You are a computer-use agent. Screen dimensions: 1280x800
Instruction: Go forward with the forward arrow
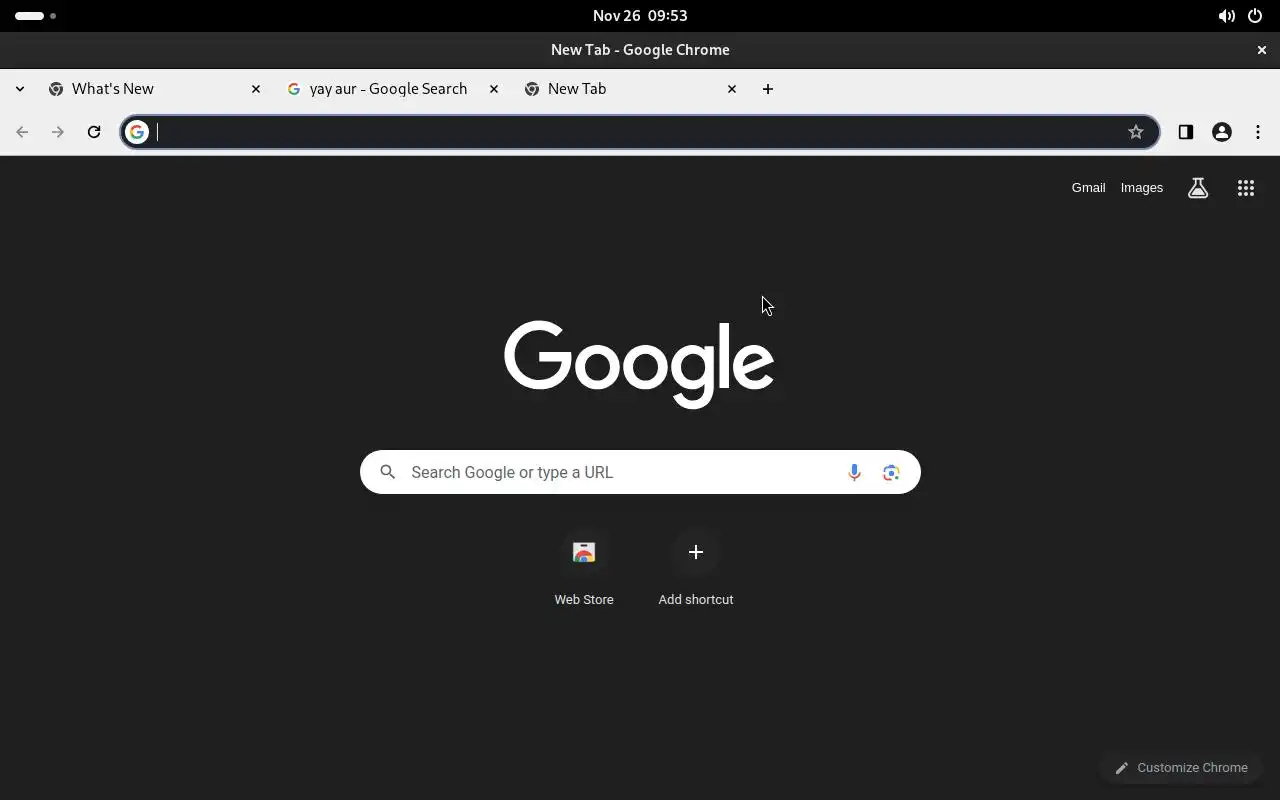point(58,132)
